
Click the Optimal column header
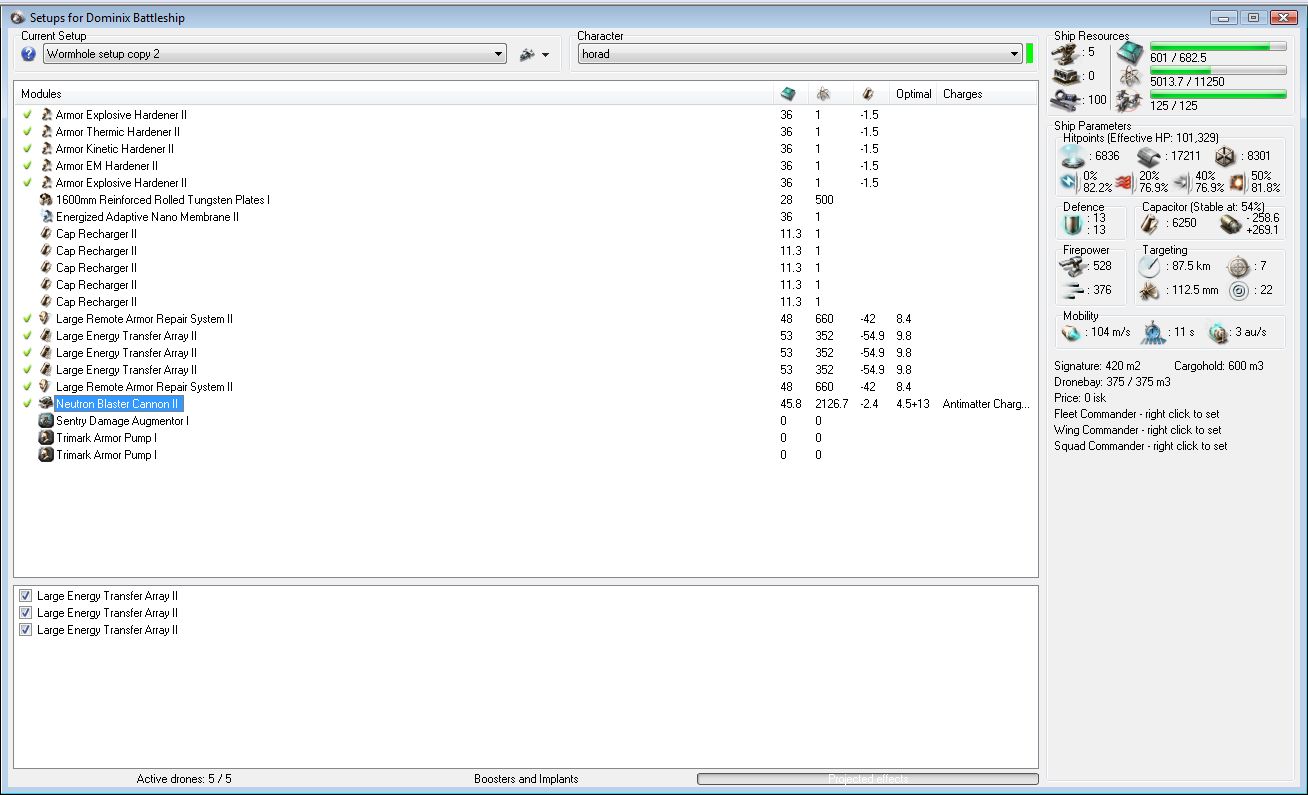914,94
